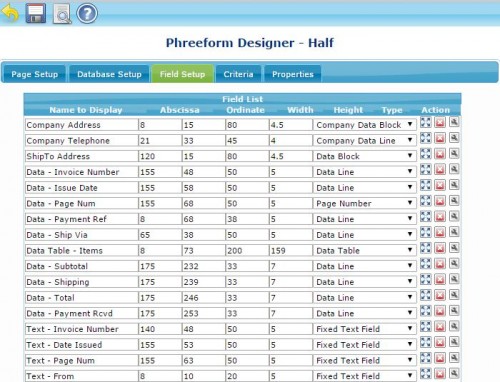500x382 pixels.
Task: Open type dropdown for ShipTo Address
Action: coord(365,156)
